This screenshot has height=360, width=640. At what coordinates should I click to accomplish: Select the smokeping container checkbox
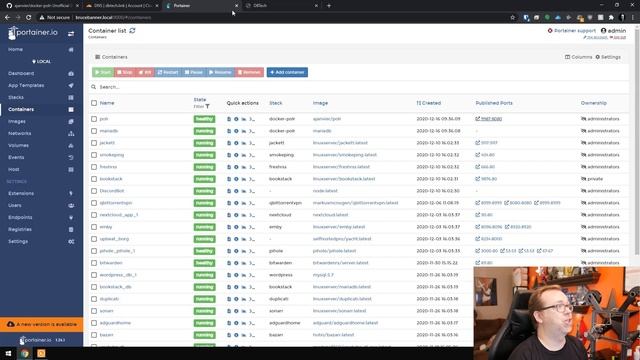click(94, 155)
